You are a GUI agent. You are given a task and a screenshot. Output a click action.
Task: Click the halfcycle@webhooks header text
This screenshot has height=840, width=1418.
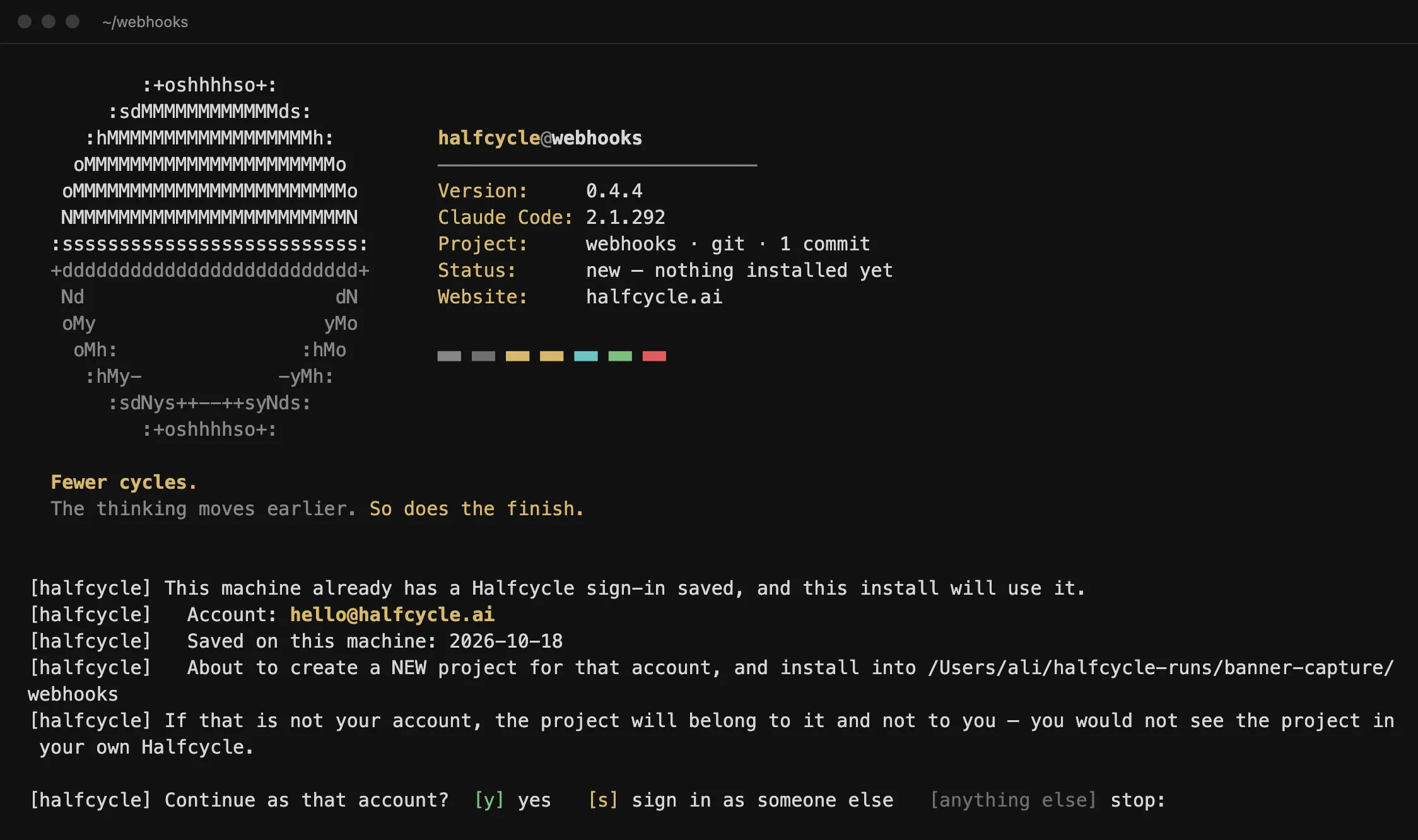[x=540, y=138]
